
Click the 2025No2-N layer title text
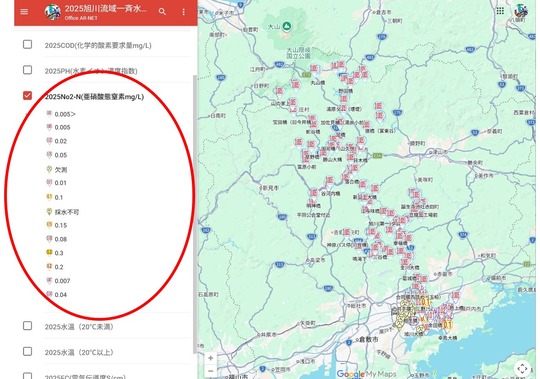coord(94,97)
